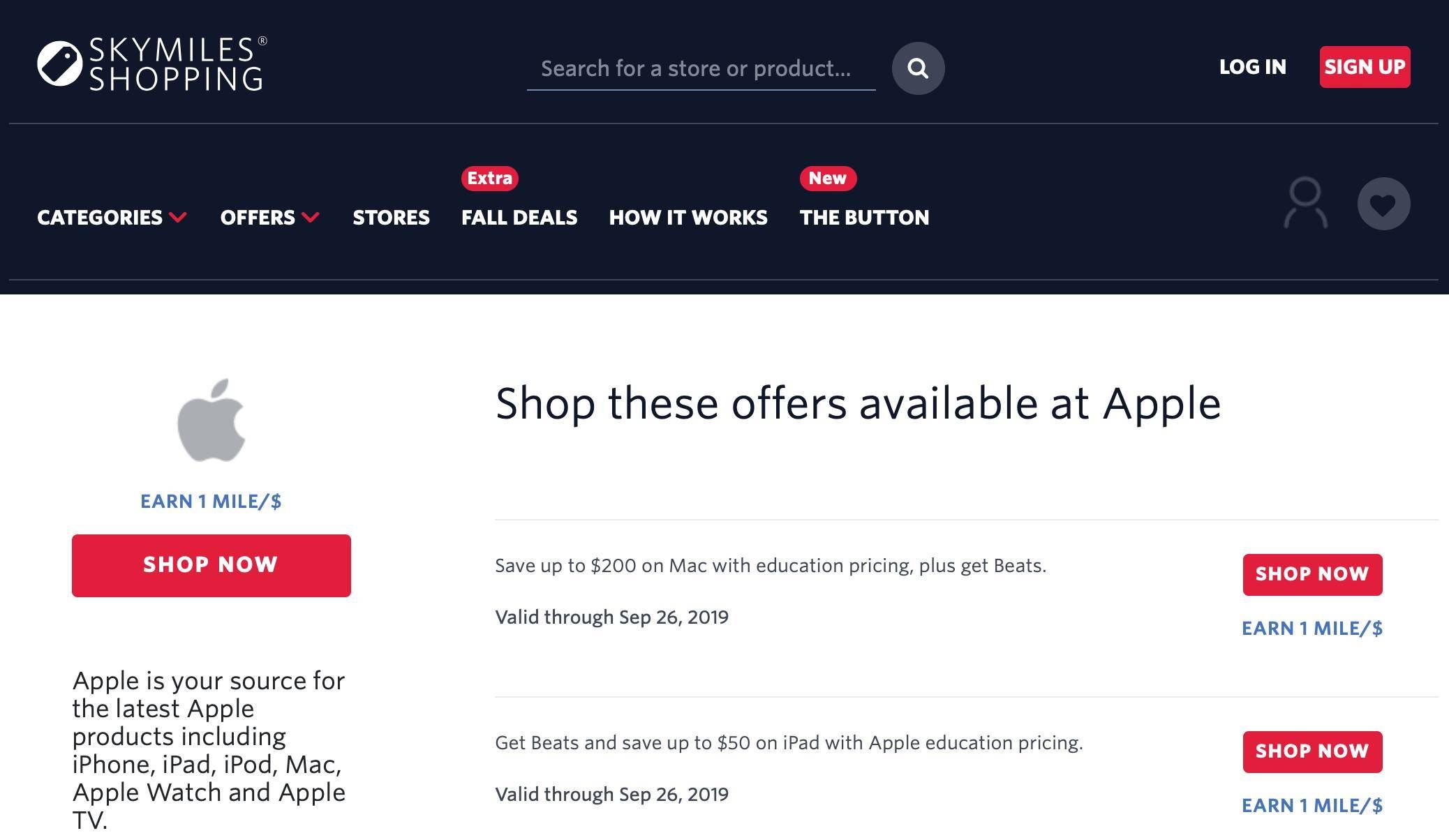This screenshot has width=1449, height=840.
Task: Click the red Sign Up button
Action: pos(1365,67)
